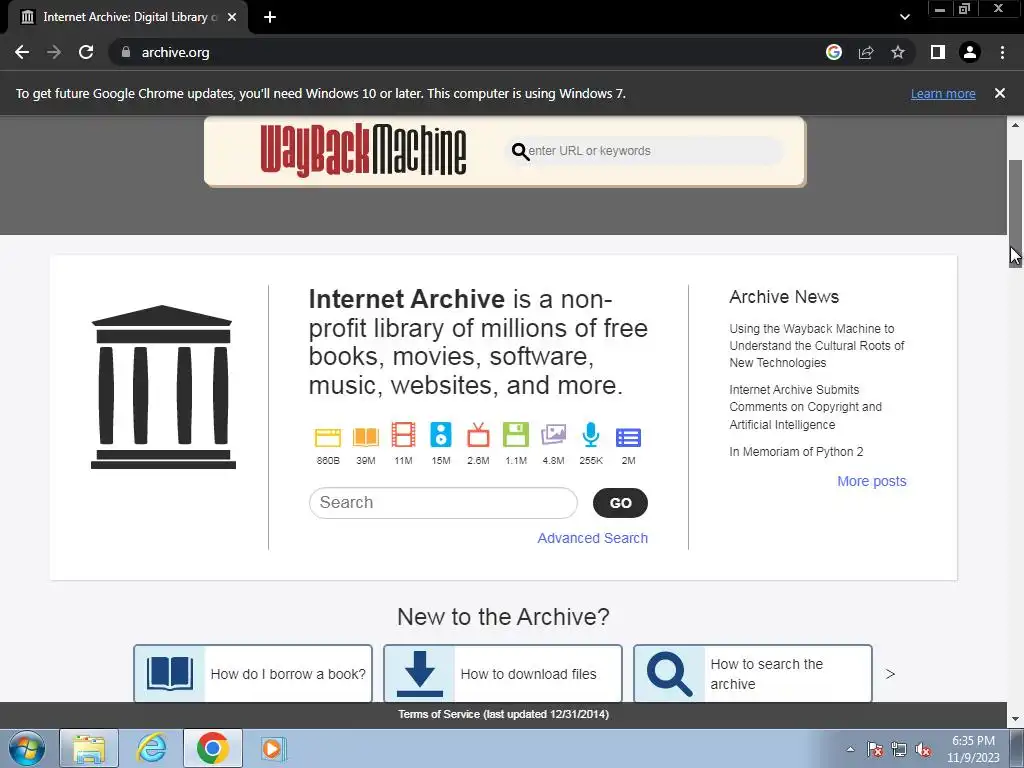1024x768 pixels.
Task: Click the Chrome taskbar button
Action: (x=212, y=748)
